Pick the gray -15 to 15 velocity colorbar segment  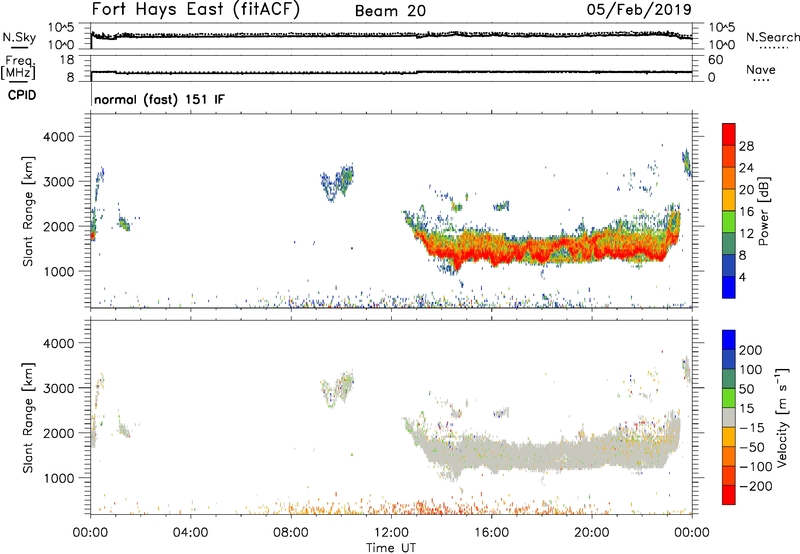[x=729, y=417]
